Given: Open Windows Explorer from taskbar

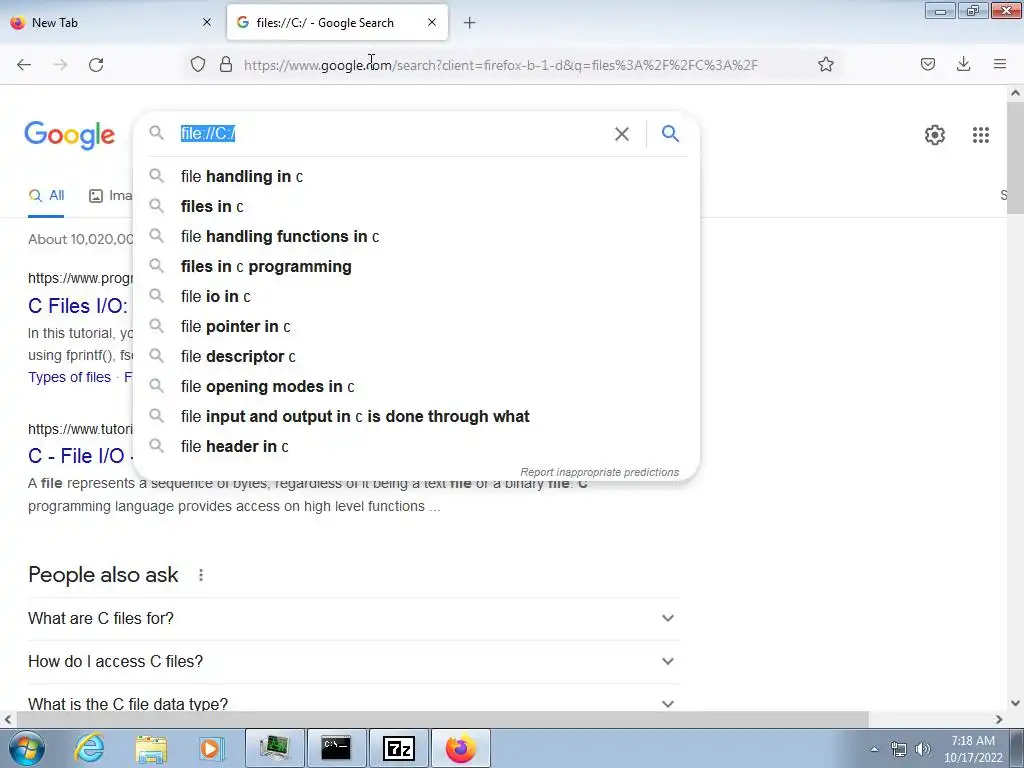Looking at the screenshot, I should click(x=150, y=748).
